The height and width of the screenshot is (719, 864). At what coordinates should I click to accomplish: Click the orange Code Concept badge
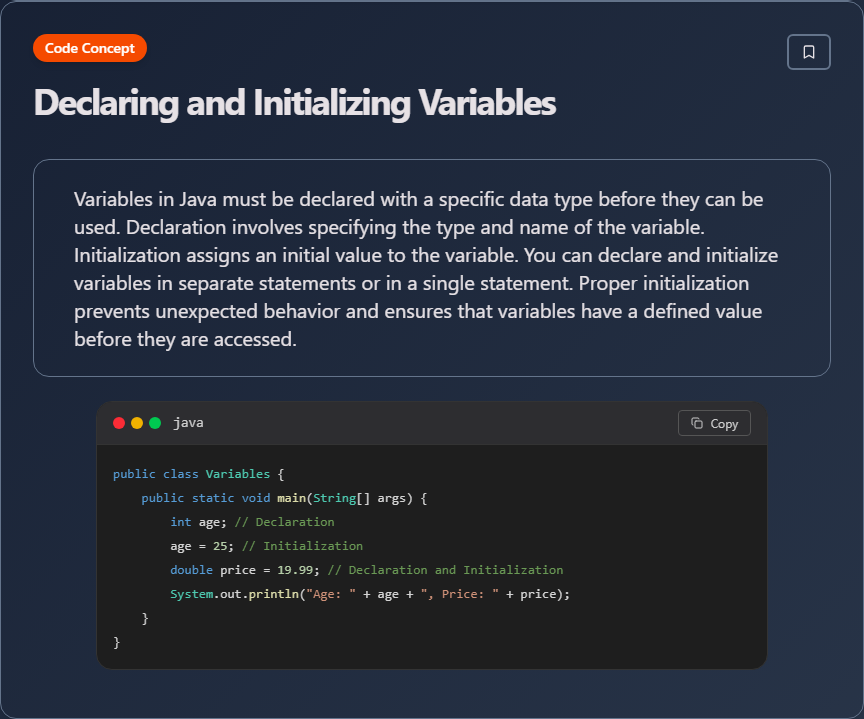pos(90,47)
